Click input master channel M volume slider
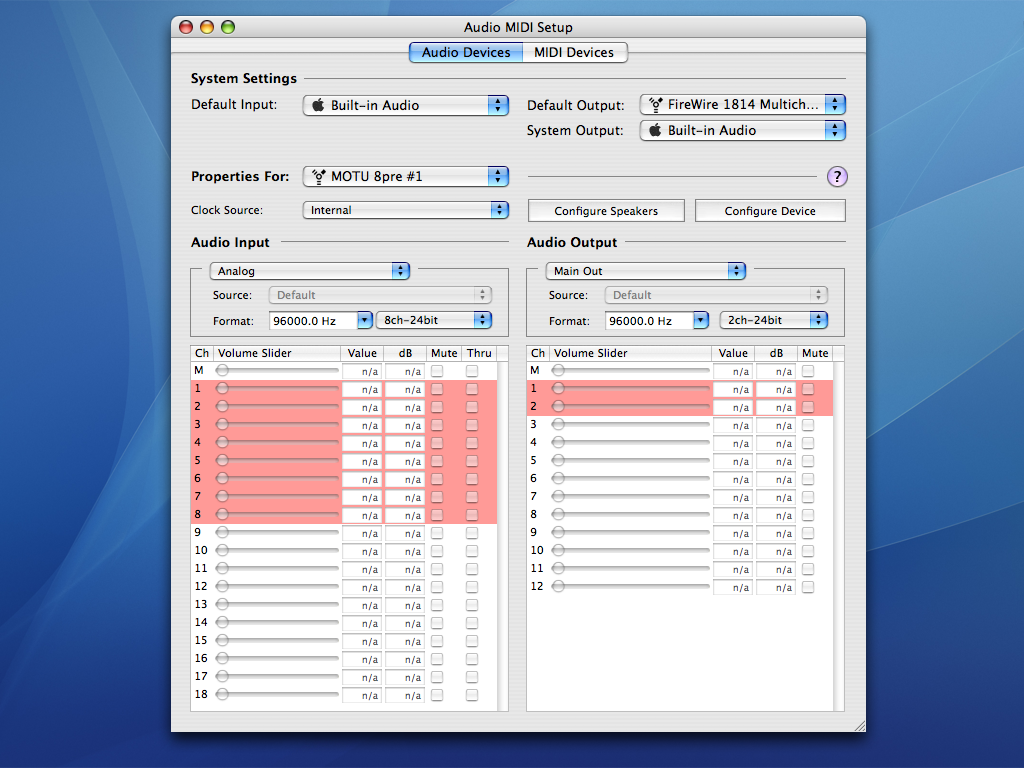Screen dimensions: 1024x768 tap(278, 370)
